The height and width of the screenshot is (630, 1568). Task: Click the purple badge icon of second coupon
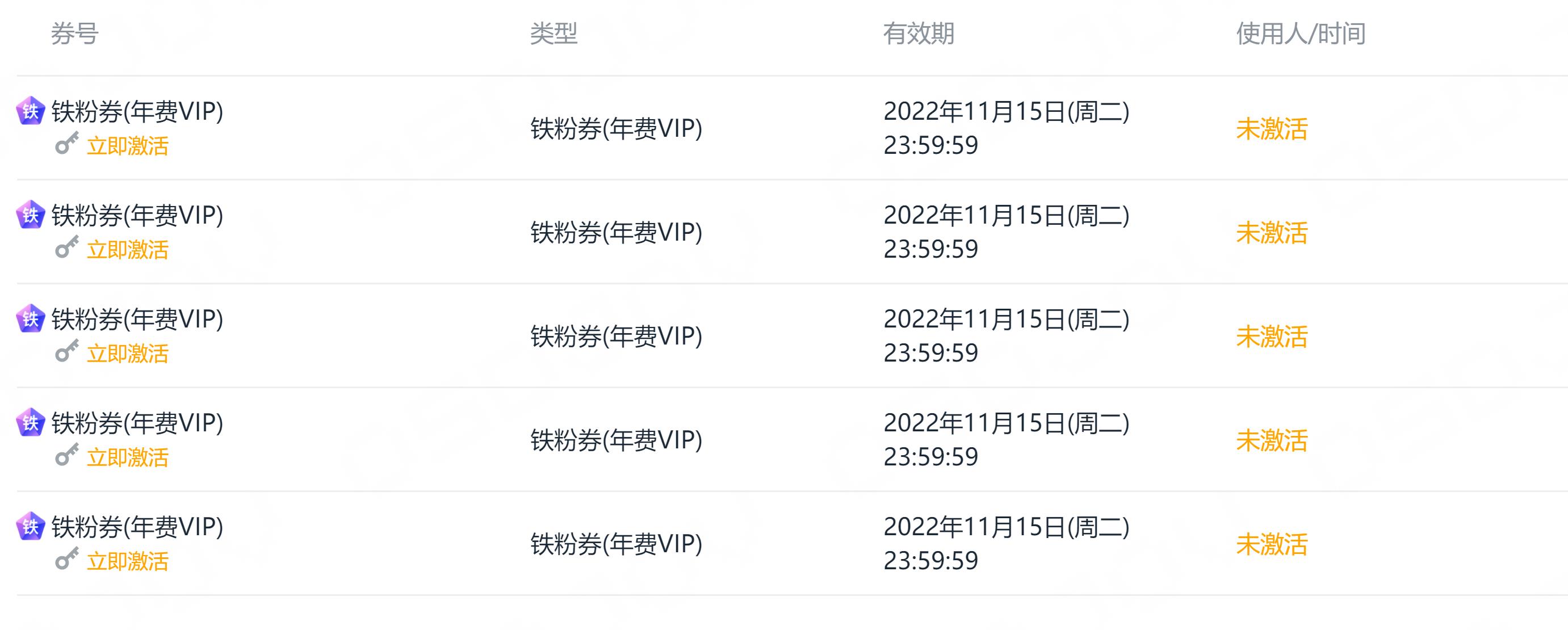tap(31, 215)
